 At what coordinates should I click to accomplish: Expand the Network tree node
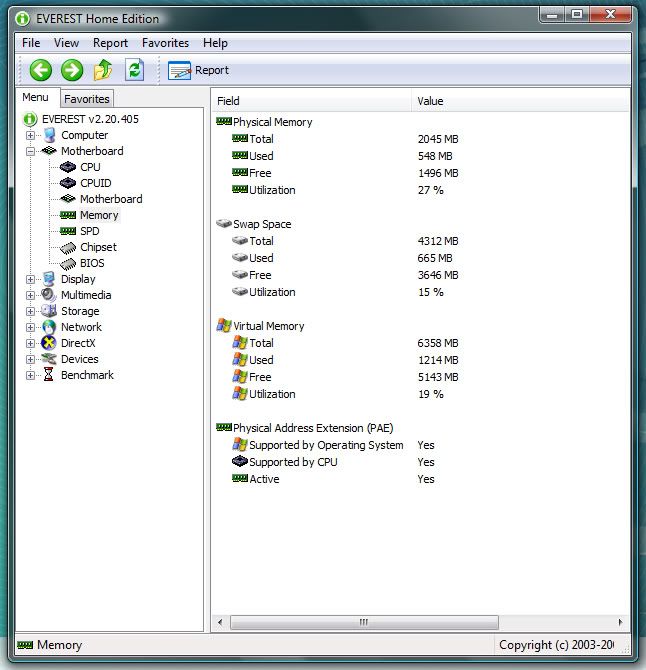tap(30, 327)
